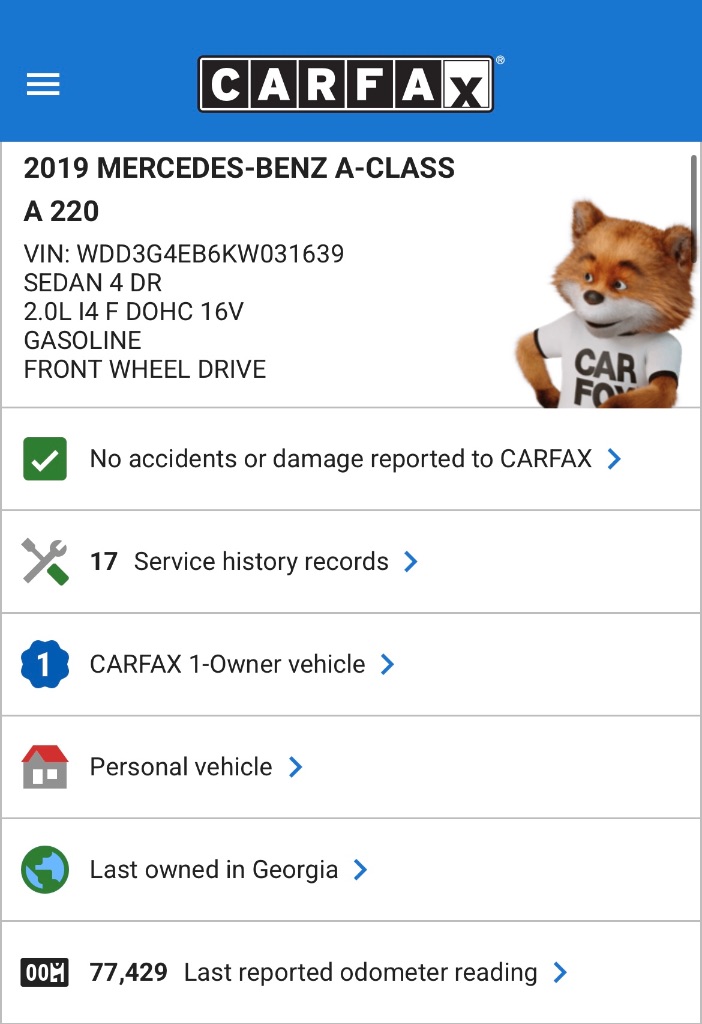This screenshot has width=702, height=1024.
Task: Open "No accidents or damage reported" details
Action: pos(340,459)
